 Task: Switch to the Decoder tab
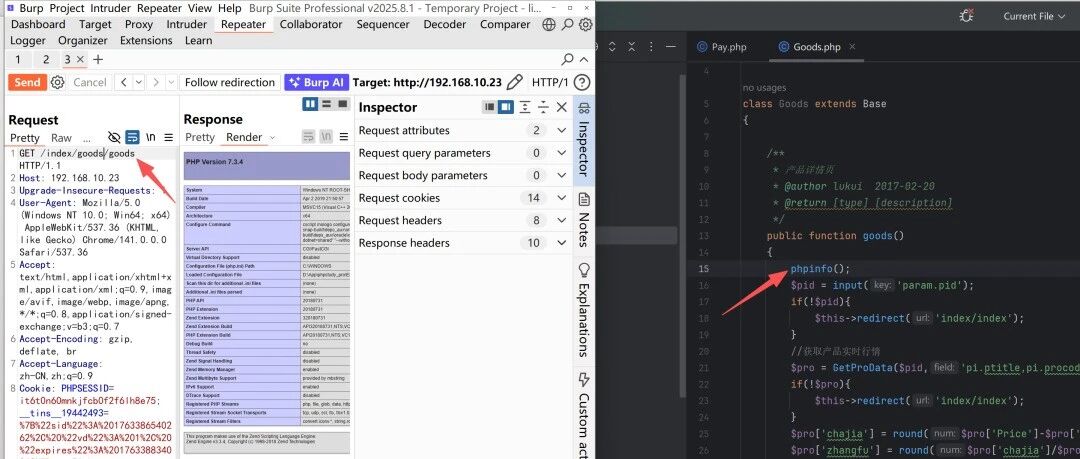(x=444, y=25)
